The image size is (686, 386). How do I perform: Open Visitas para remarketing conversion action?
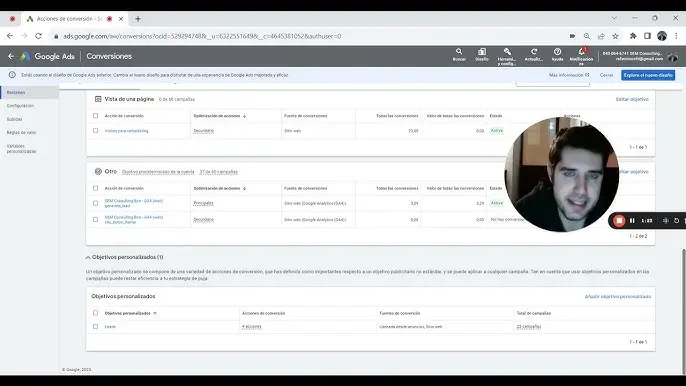point(126,131)
